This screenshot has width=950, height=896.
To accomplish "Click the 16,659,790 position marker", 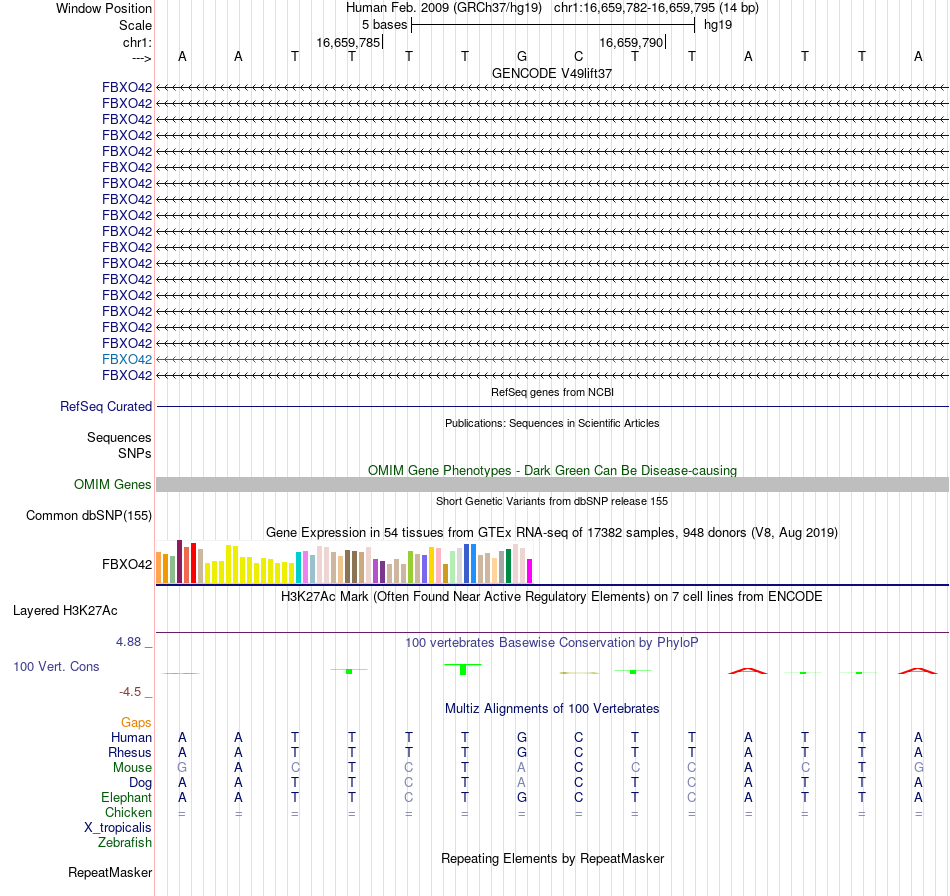I will (x=631, y=42).
